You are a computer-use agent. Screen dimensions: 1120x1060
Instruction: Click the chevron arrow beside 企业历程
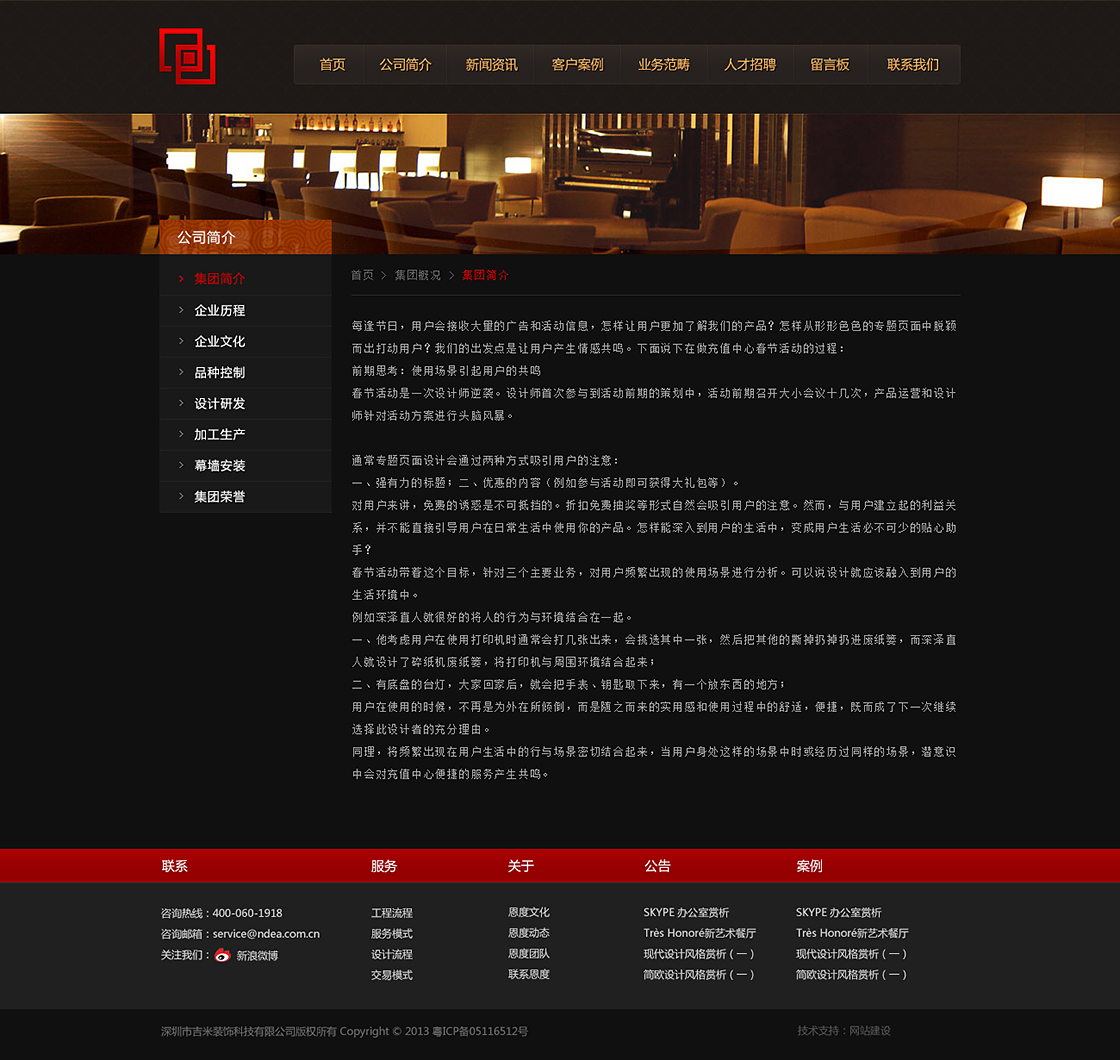point(181,310)
